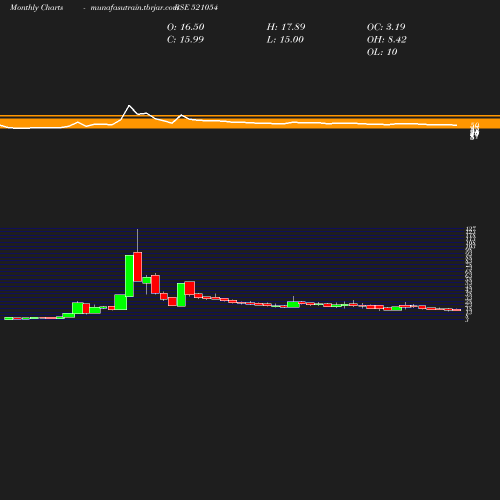Click the high price "H: 17.89"
The image size is (500, 500).
[x=286, y=27]
